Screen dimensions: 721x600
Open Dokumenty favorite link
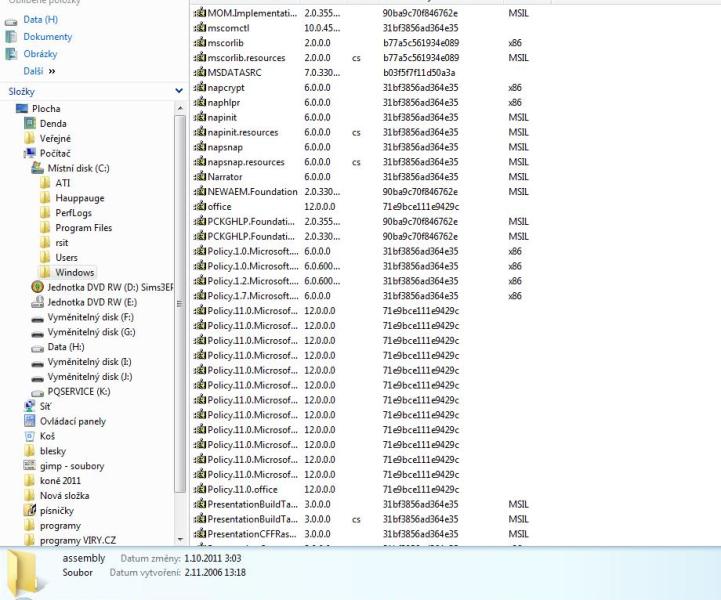pos(47,37)
